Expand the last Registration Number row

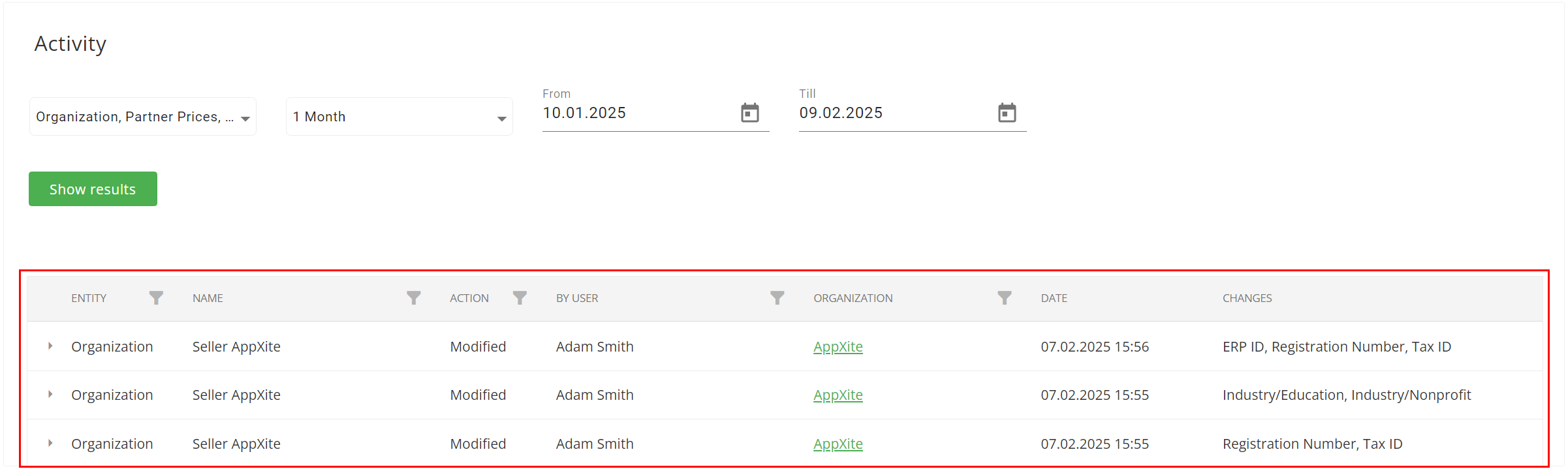point(50,444)
